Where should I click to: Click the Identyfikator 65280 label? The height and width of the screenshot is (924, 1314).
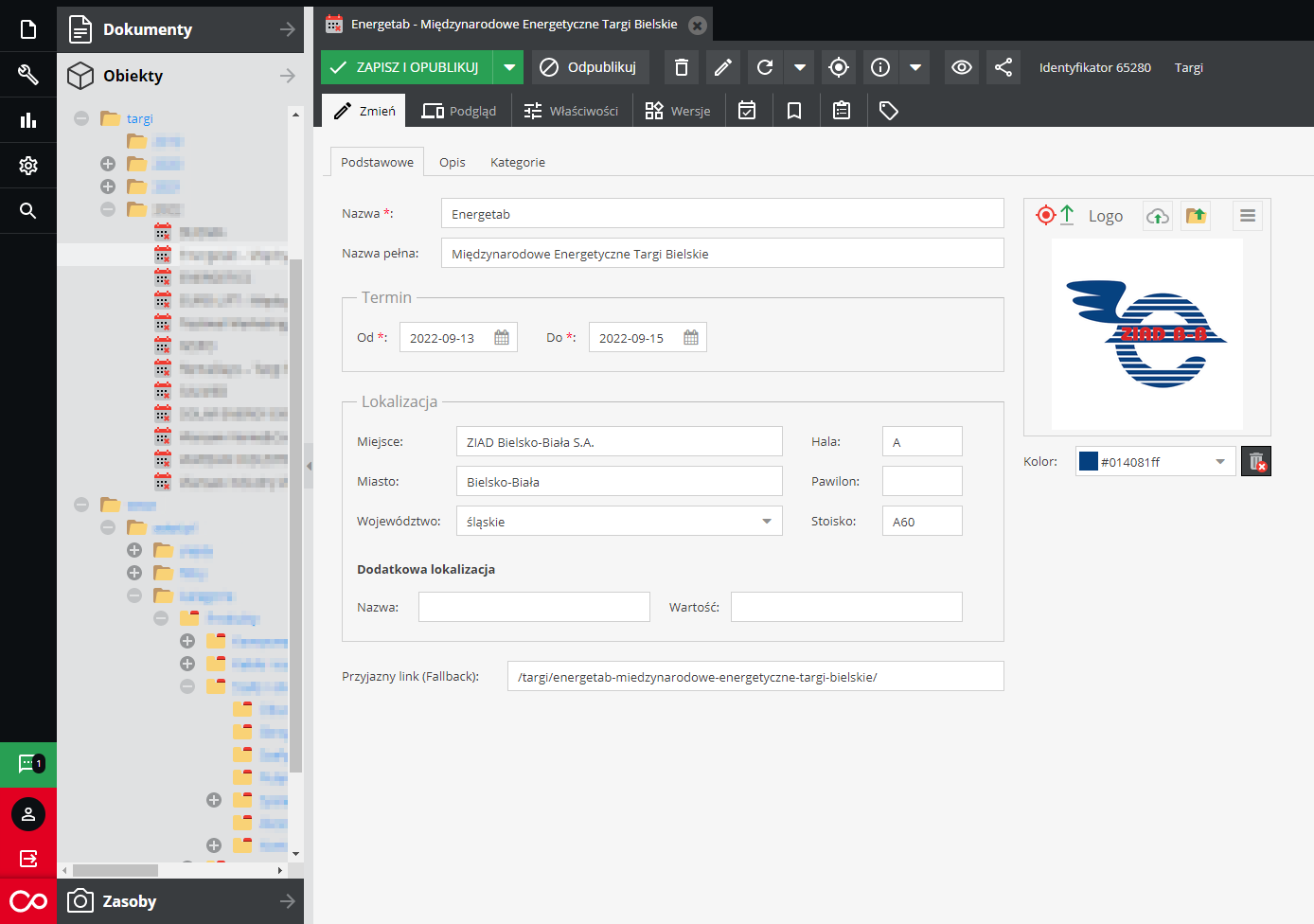click(x=1095, y=67)
